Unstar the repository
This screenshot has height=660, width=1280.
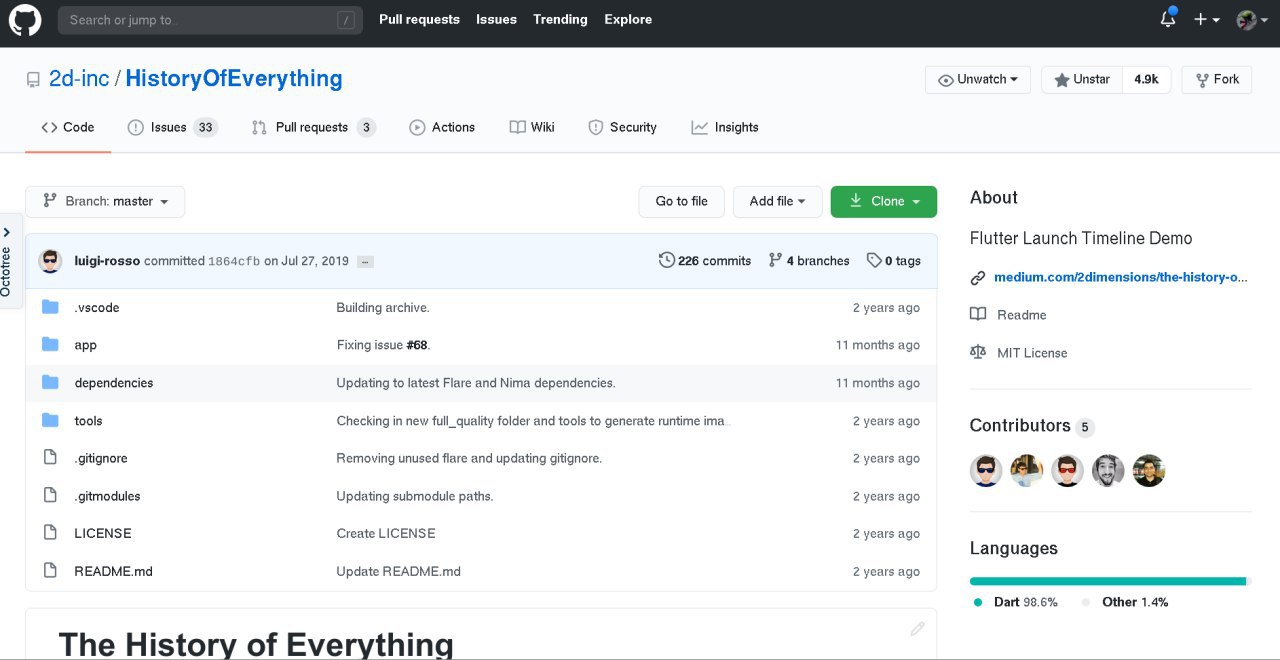coord(1082,80)
